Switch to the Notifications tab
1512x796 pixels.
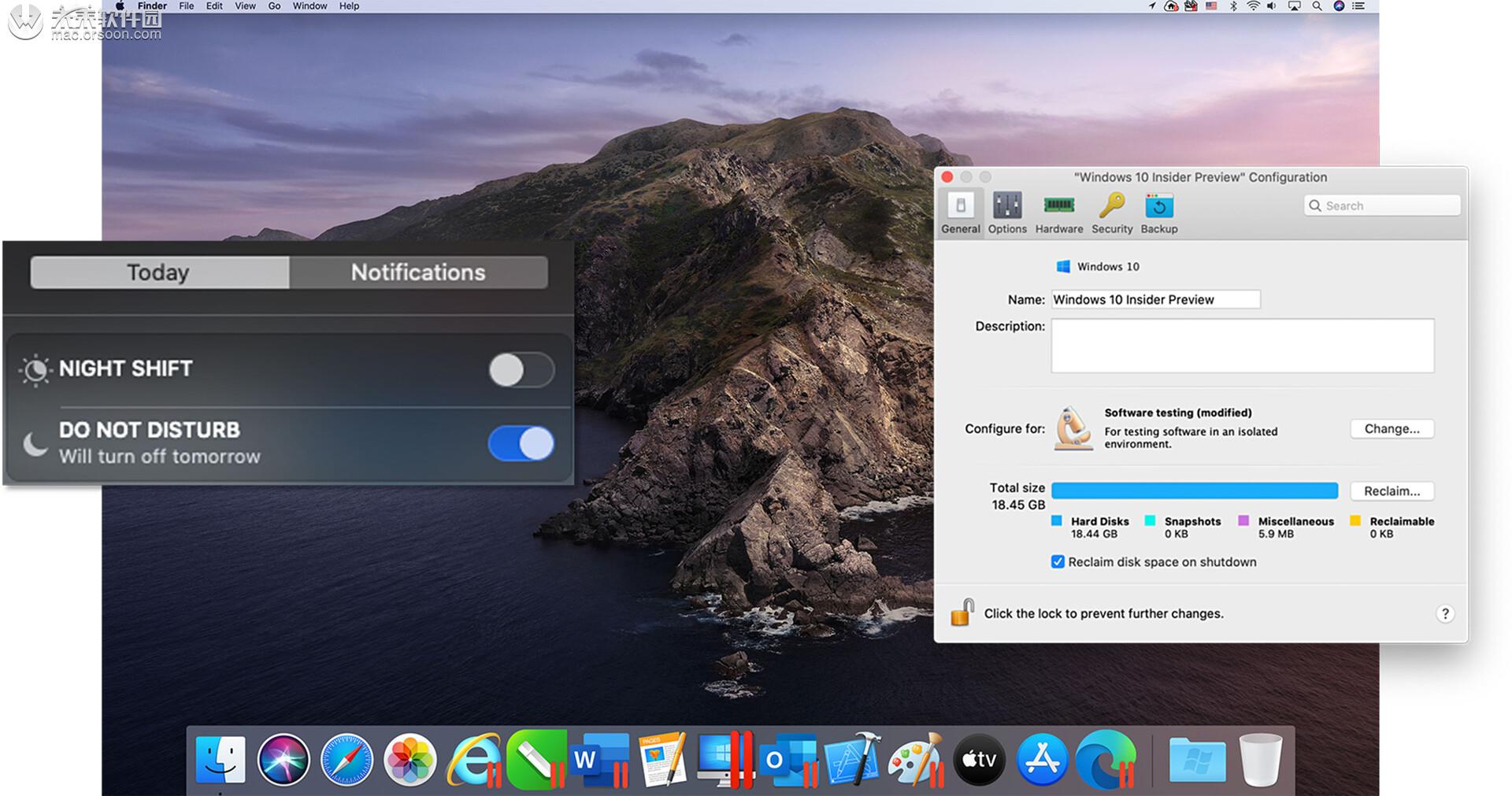coord(418,272)
